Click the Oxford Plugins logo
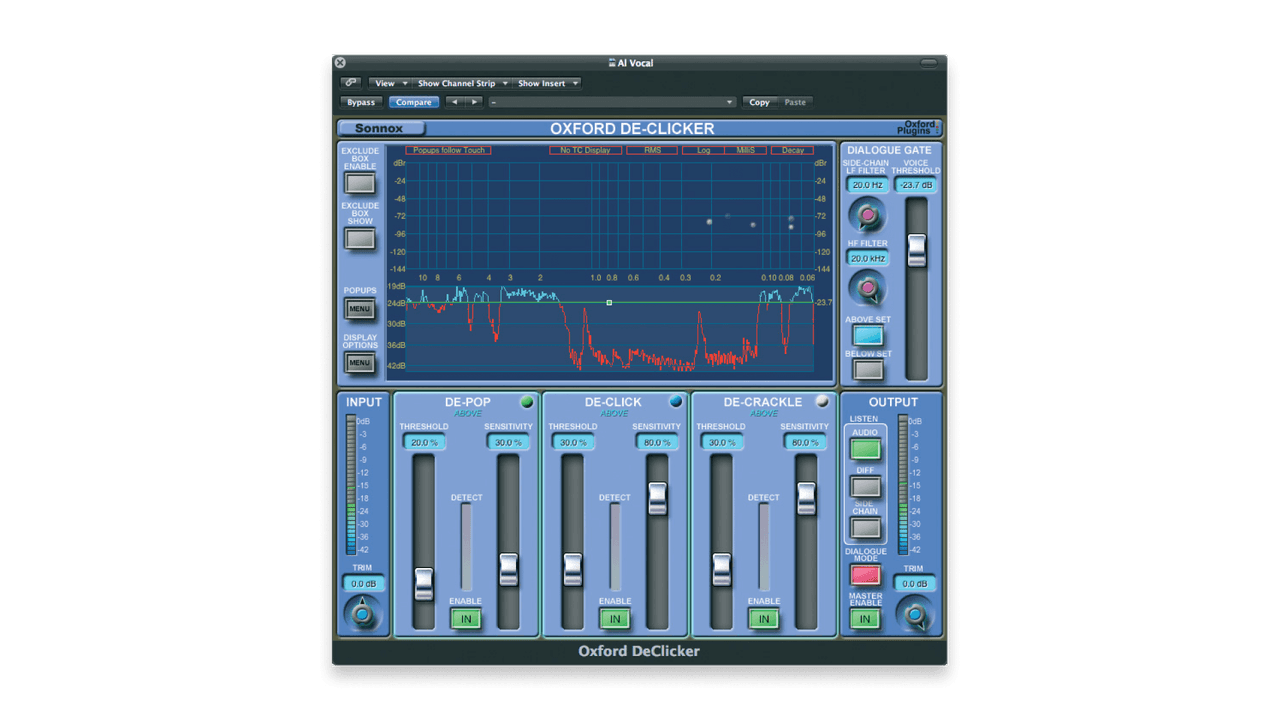The height and width of the screenshot is (720, 1280). [916, 127]
